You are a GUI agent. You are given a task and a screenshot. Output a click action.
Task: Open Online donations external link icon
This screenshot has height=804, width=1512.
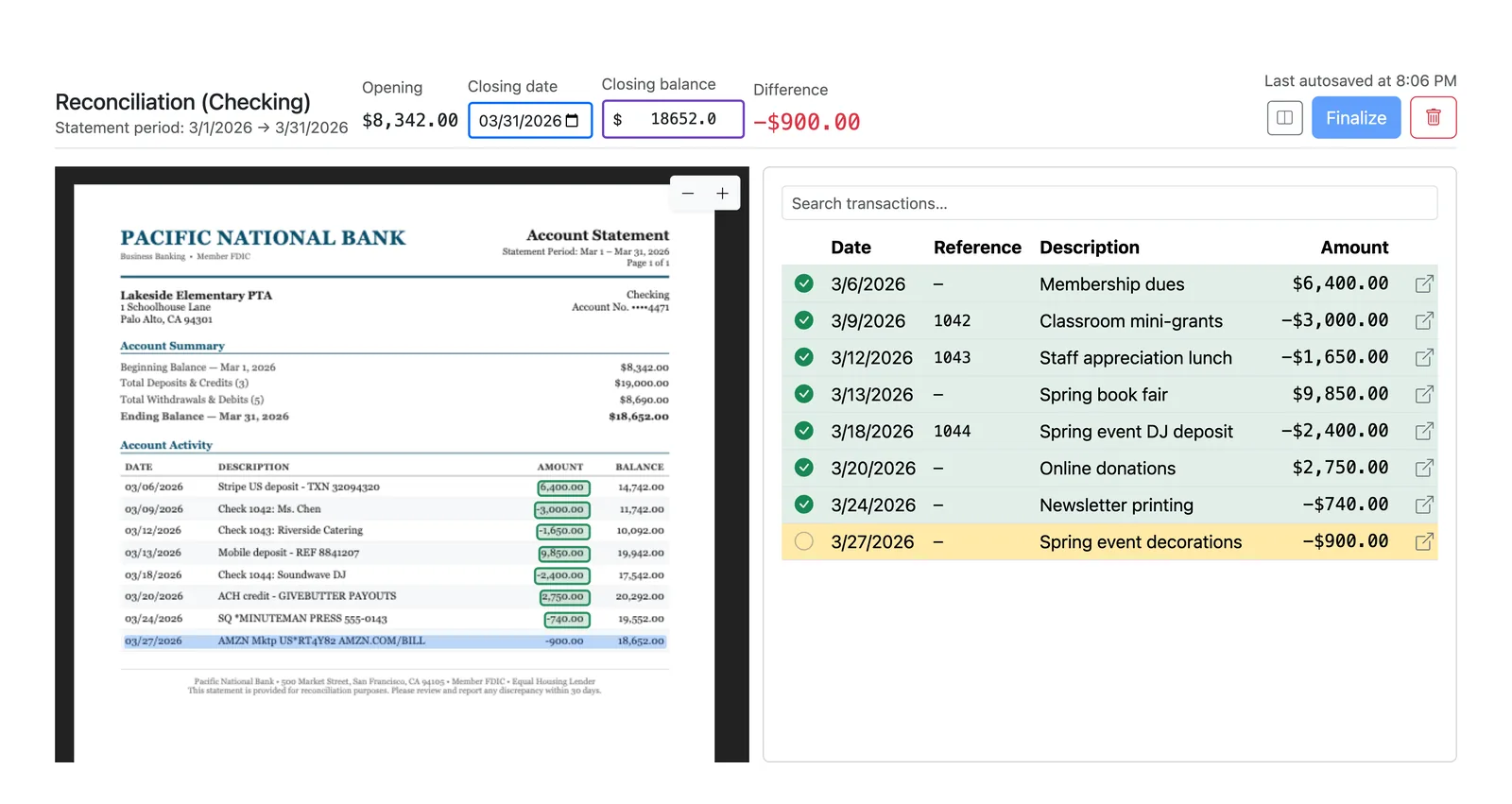pos(1424,469)
